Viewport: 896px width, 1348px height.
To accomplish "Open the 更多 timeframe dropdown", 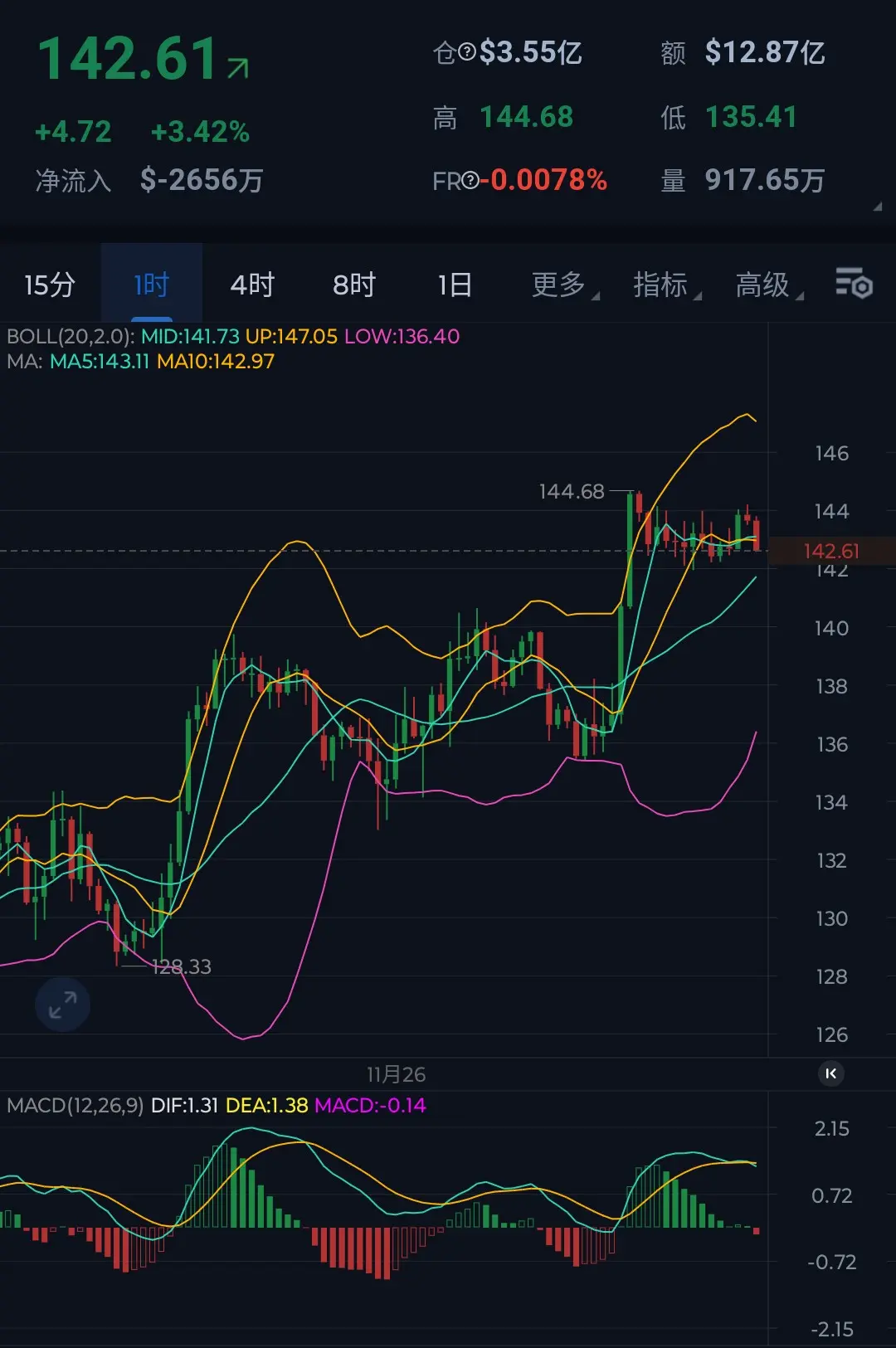I will (x=564, y=285).
